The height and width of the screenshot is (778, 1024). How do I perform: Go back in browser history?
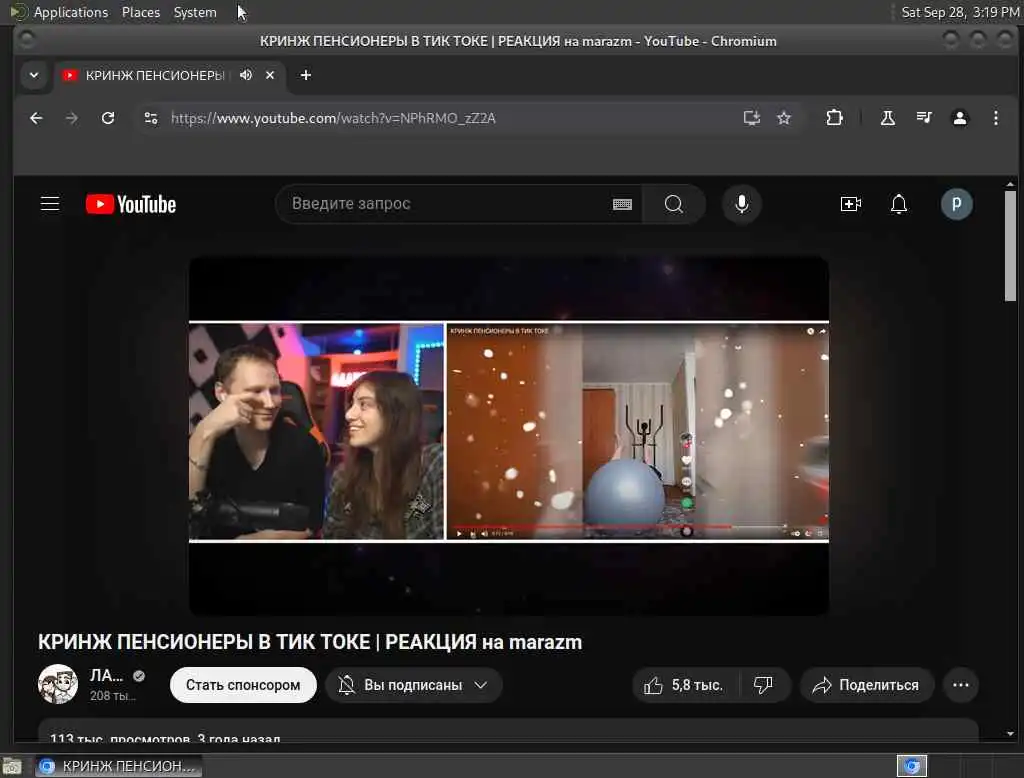[36, 118]
